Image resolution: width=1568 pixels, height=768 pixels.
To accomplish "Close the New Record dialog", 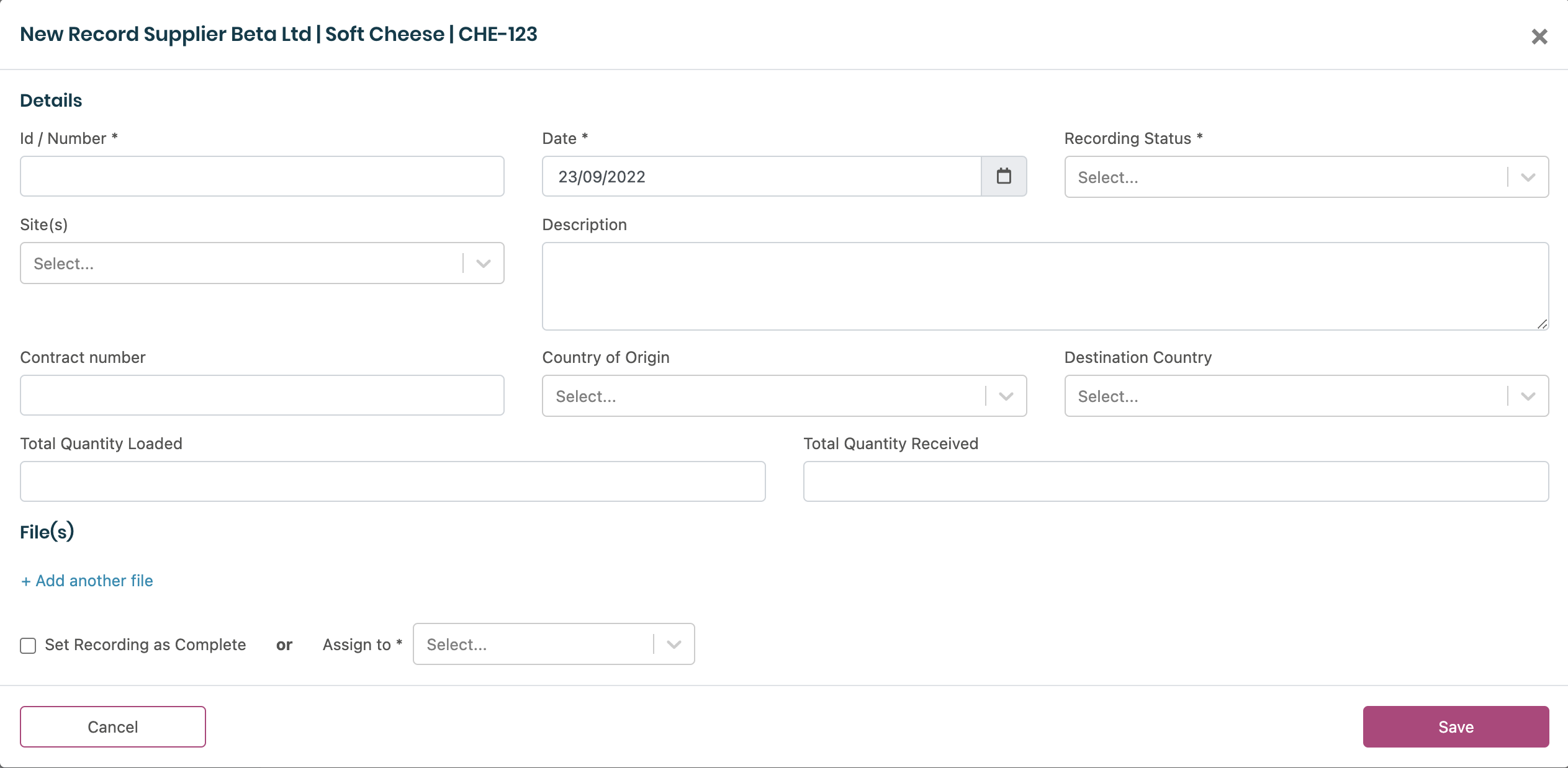I will [x=1539, y=37].
